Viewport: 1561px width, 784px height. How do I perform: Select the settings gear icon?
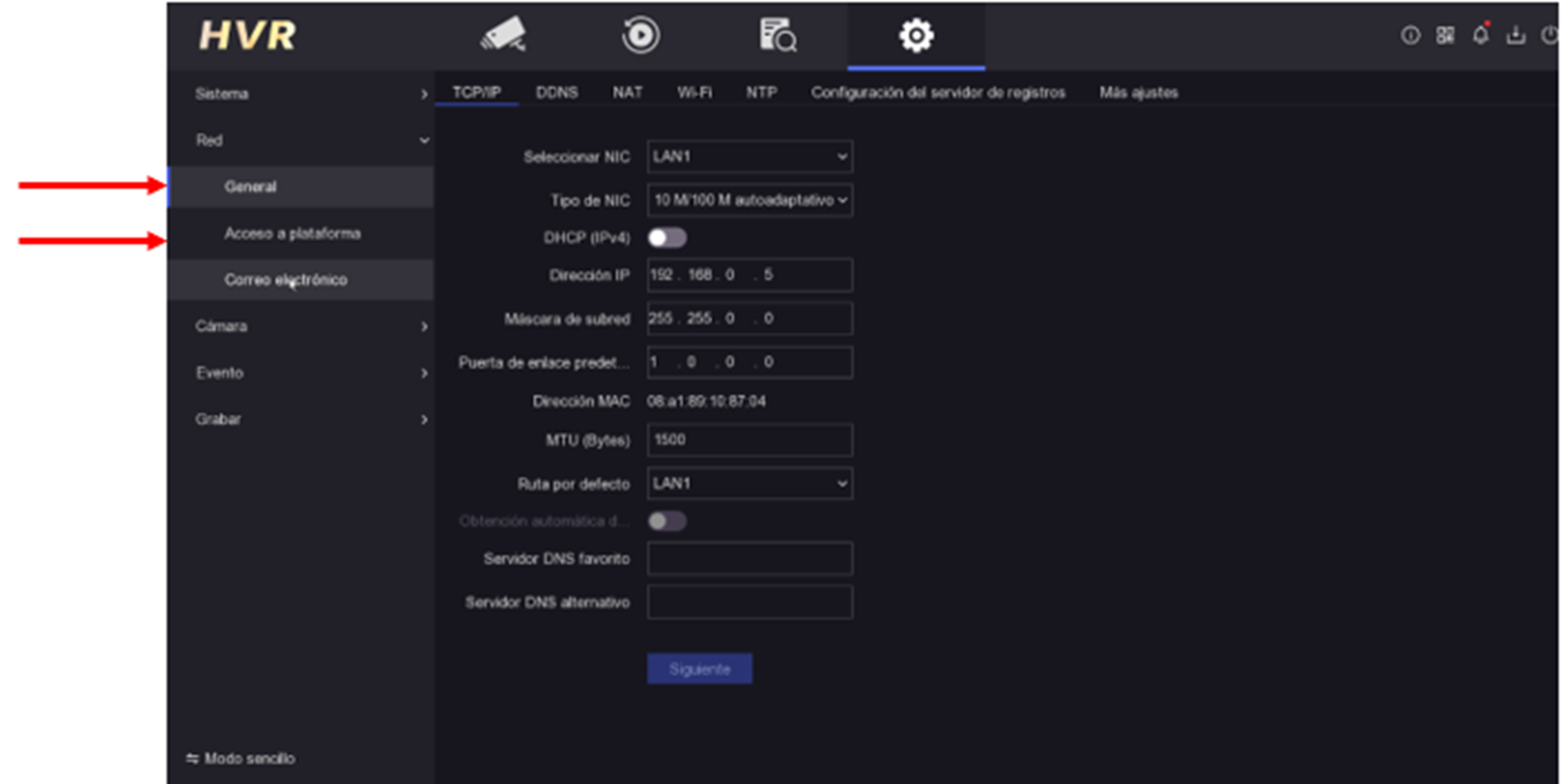(916, 36)
